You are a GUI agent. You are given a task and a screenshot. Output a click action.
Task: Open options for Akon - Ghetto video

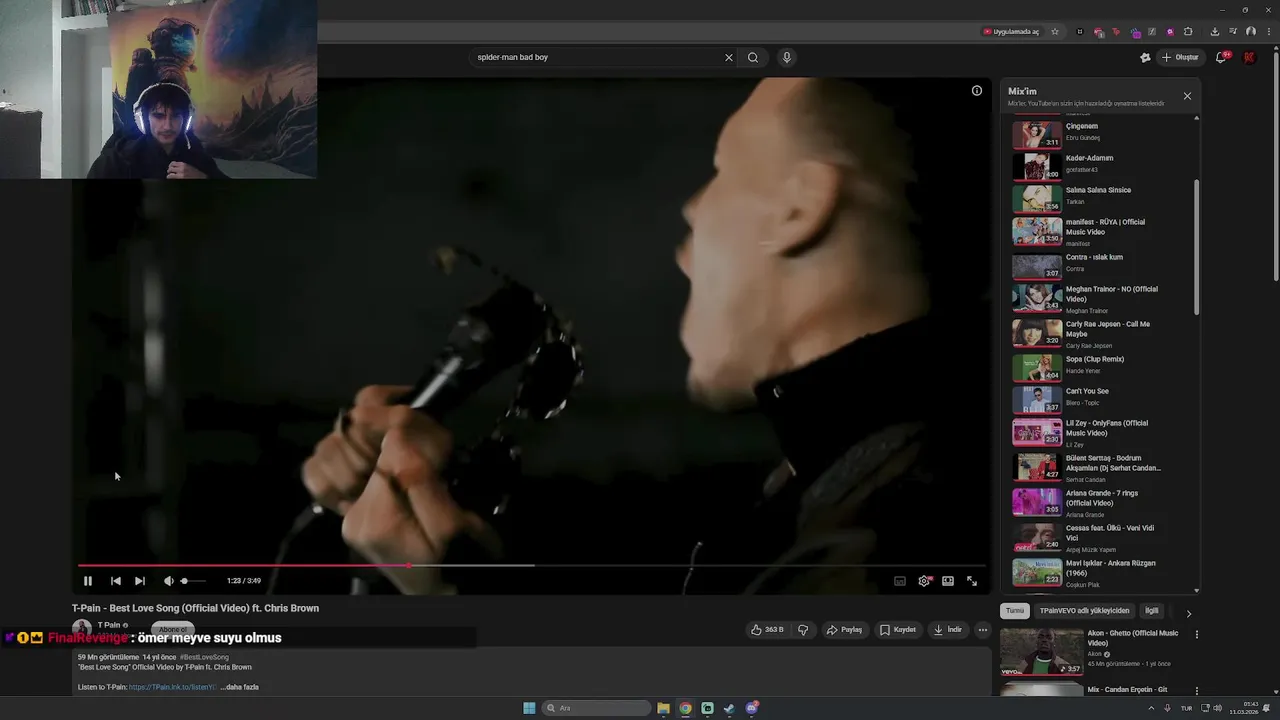[1197, 634]
